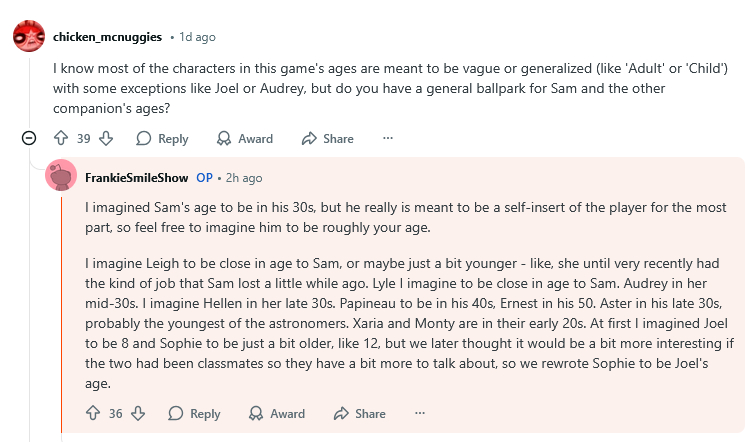Collapse the chicken_mcnuggies comment thread
This screenshot has height=442, width=755.
29,139
